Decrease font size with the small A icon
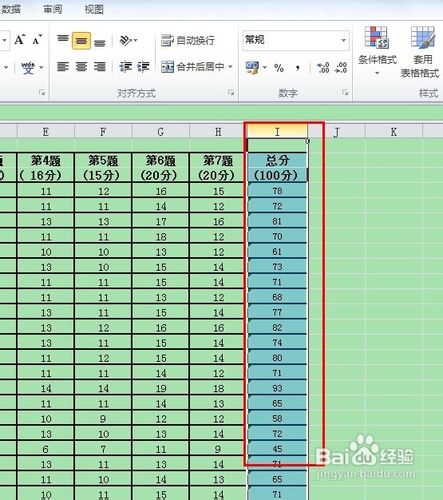 (38, 40)
